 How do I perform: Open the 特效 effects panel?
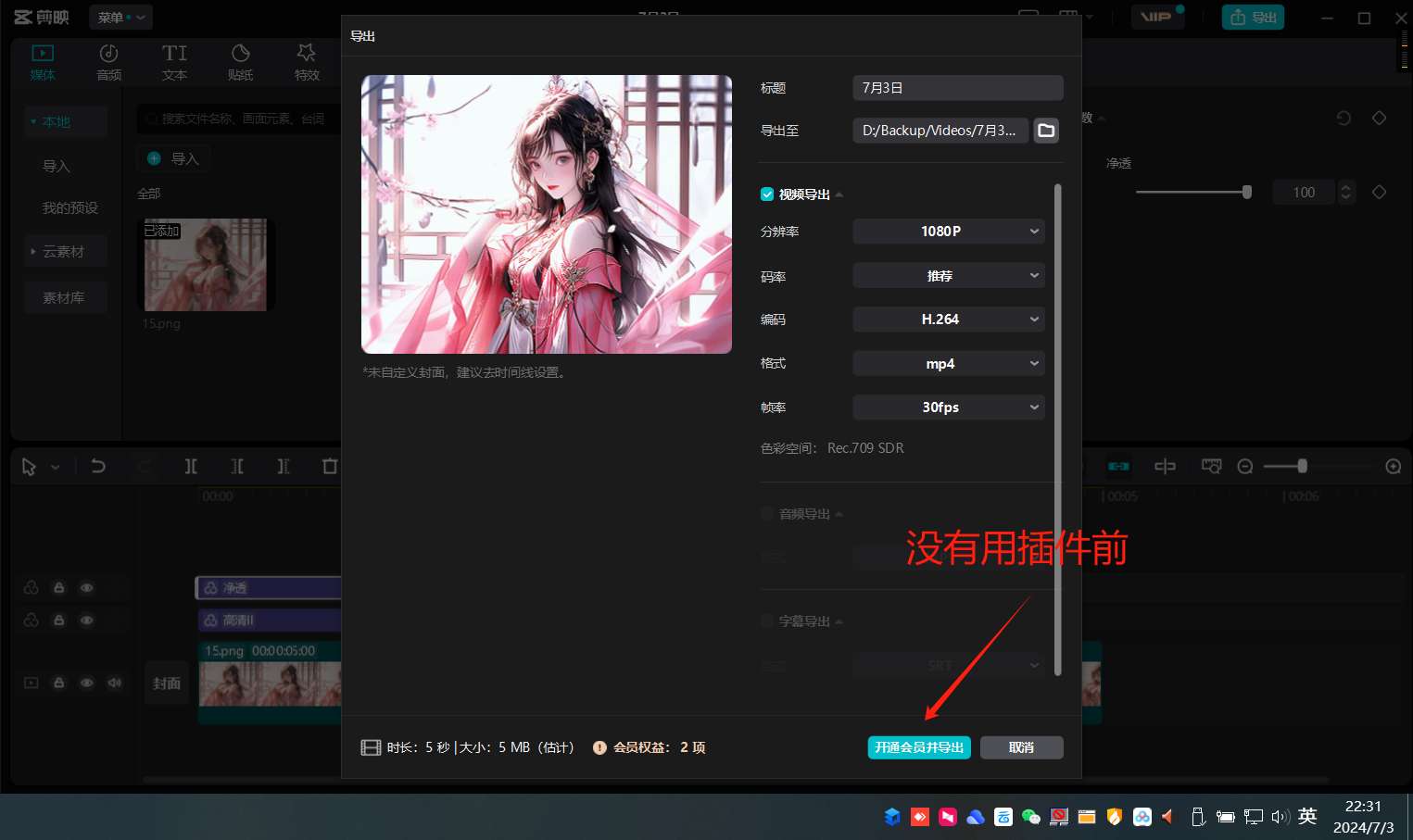[x=306, y=61]
